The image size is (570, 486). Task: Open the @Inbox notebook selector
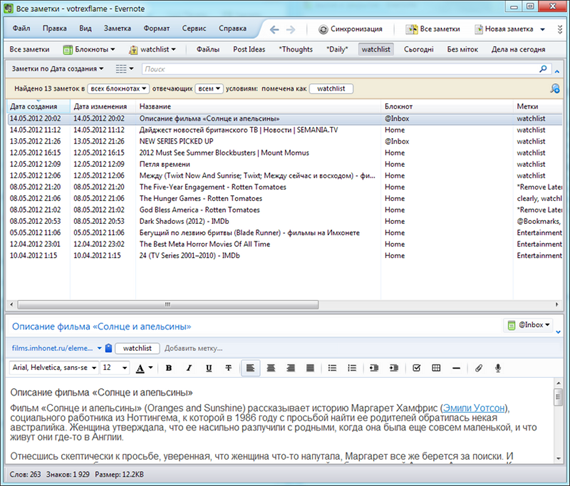pos(528,325)
